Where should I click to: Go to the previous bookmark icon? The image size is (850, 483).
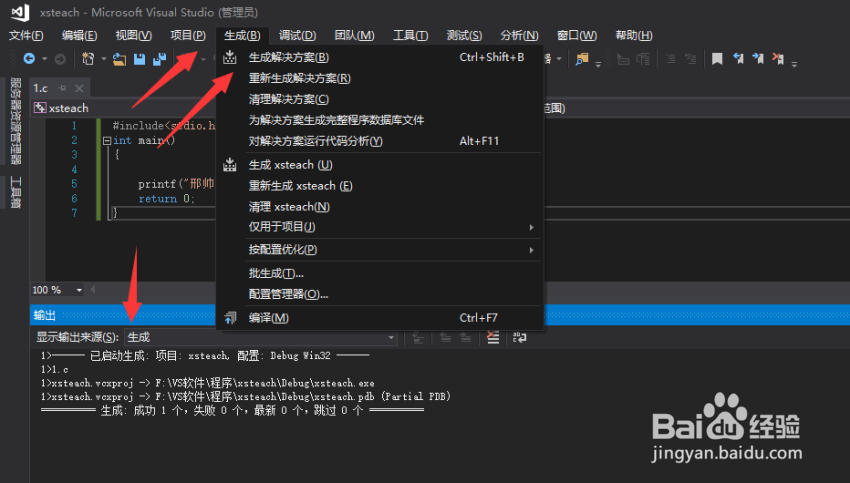pyautogui.click(x=738, y=59)
